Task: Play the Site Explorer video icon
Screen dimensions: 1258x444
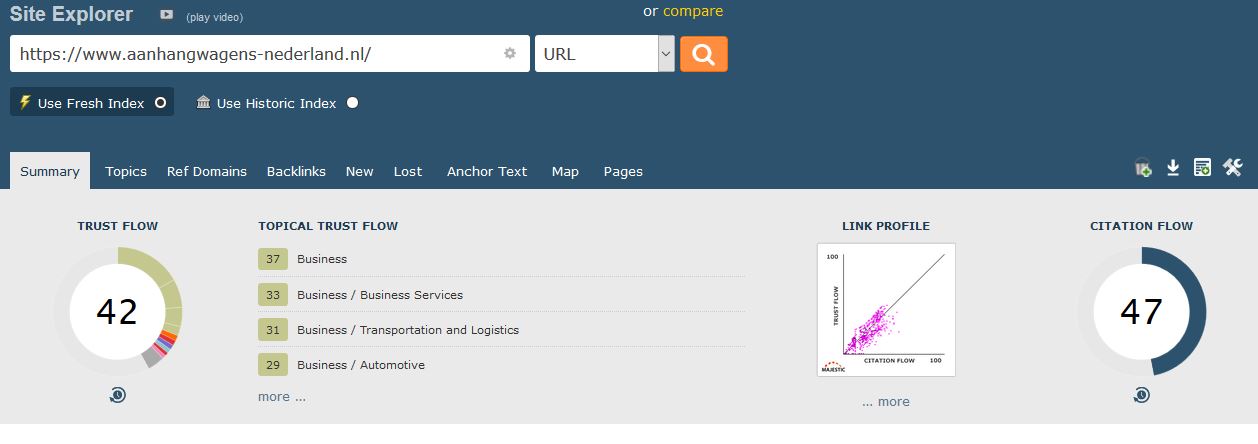Action: coord(166,15)
